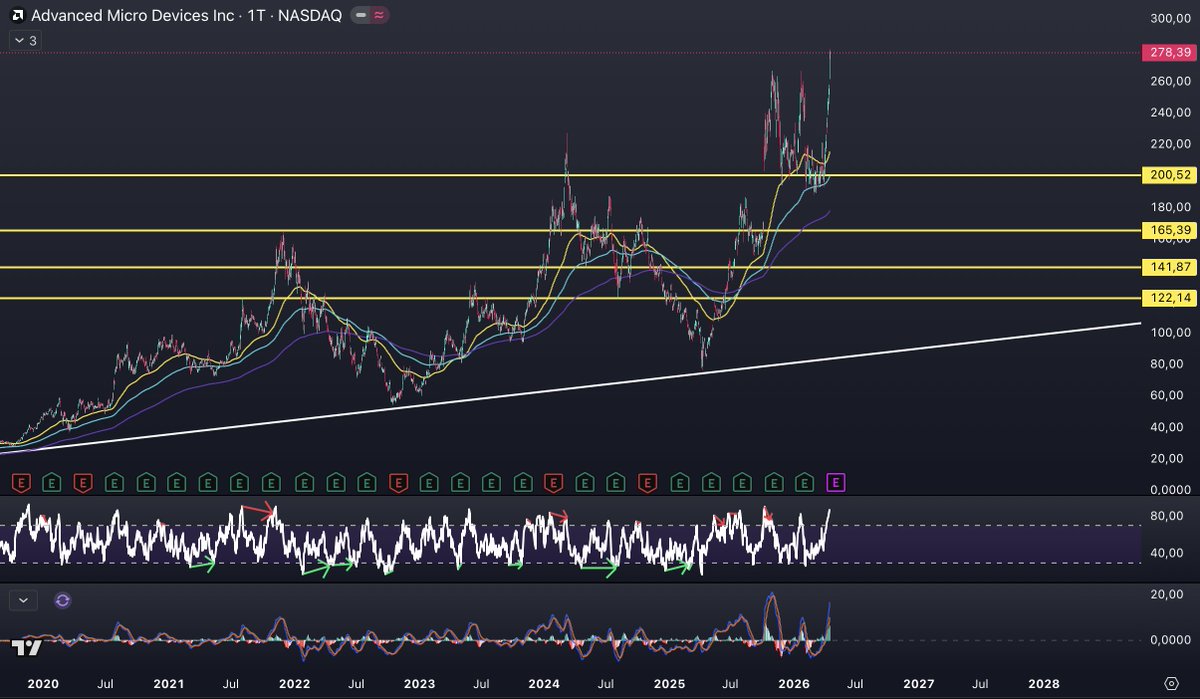Open the red earnings marker from late 2024
The image size is (1200, 699).
(647, 483)
